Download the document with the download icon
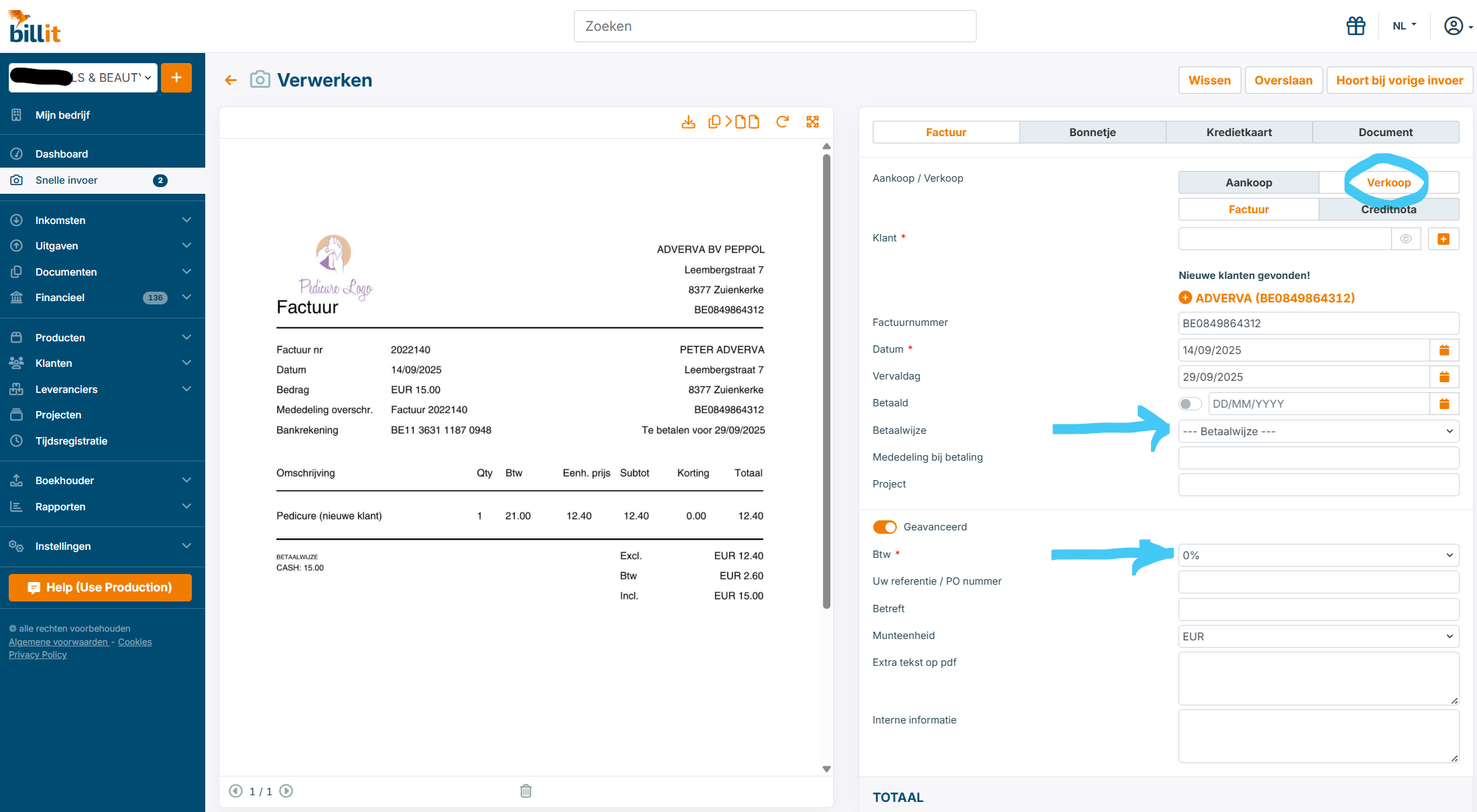1477x812 pixels. pos(688,122)
